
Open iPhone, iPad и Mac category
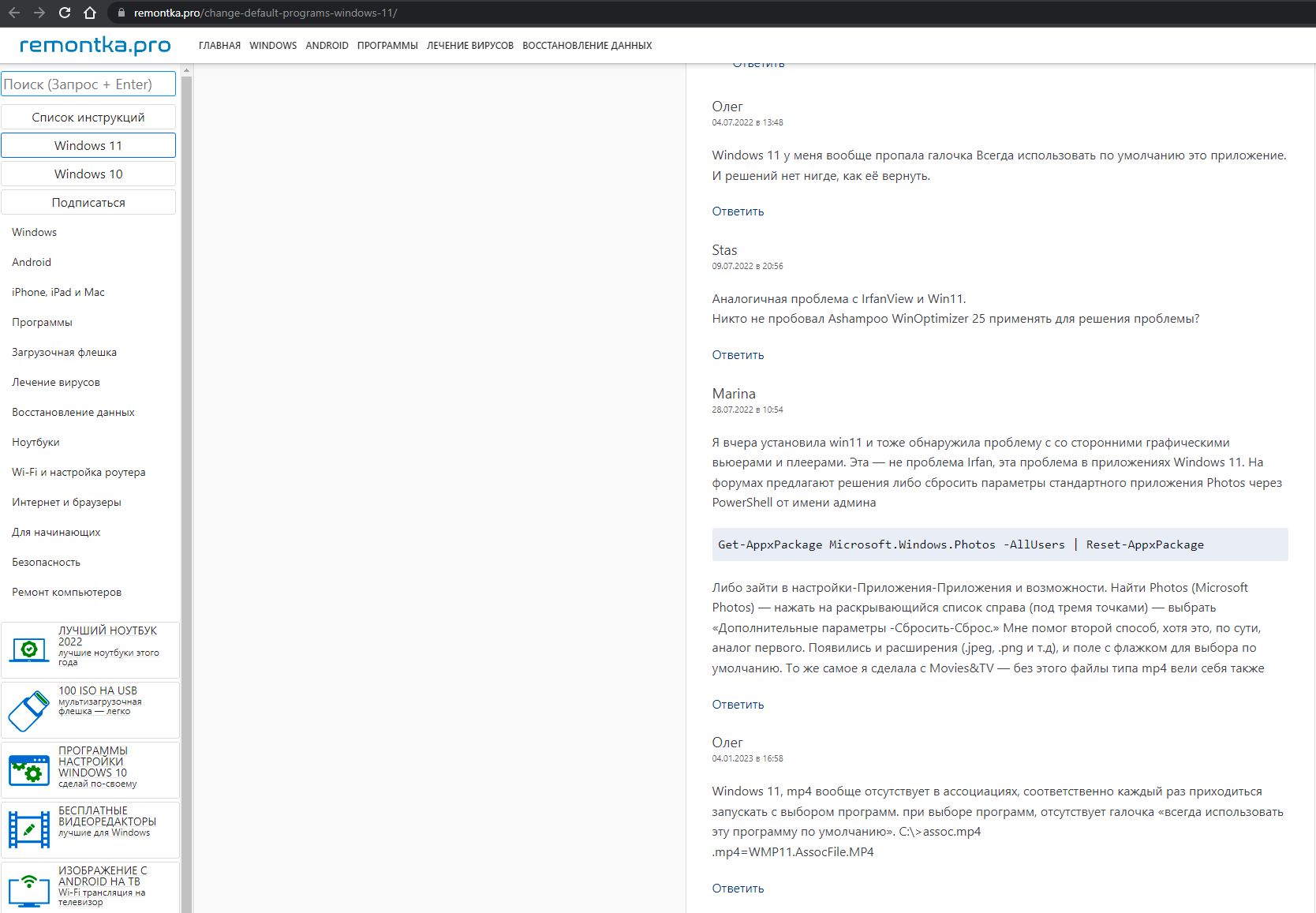(x=58, y=292)
